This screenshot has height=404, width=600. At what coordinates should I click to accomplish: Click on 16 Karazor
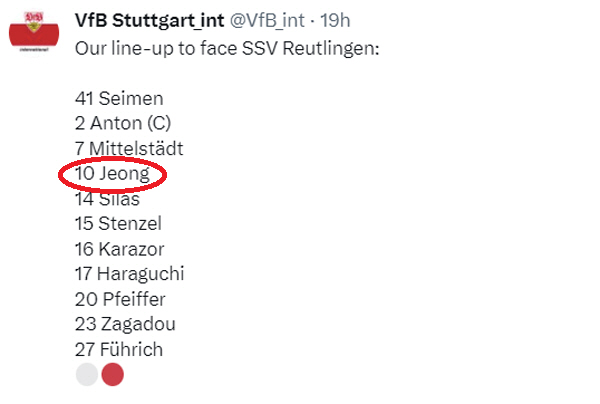pyautogui.click(x=119, y=249)
